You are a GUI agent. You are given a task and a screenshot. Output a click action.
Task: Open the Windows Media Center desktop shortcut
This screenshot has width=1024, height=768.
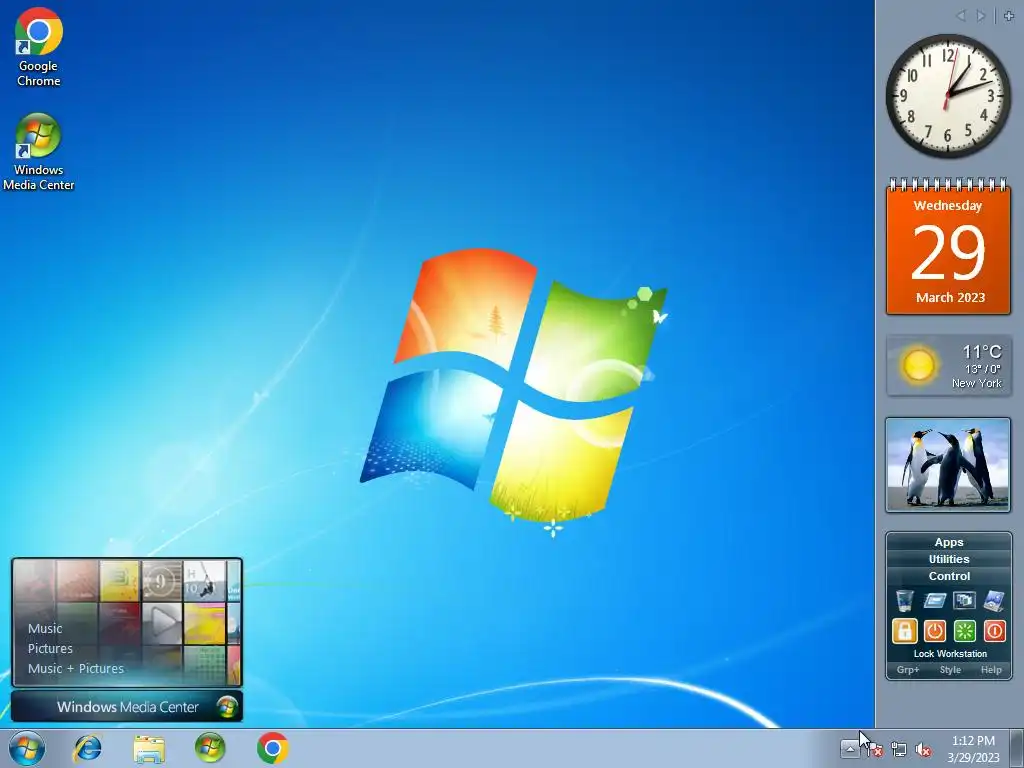tap(39, 152)
